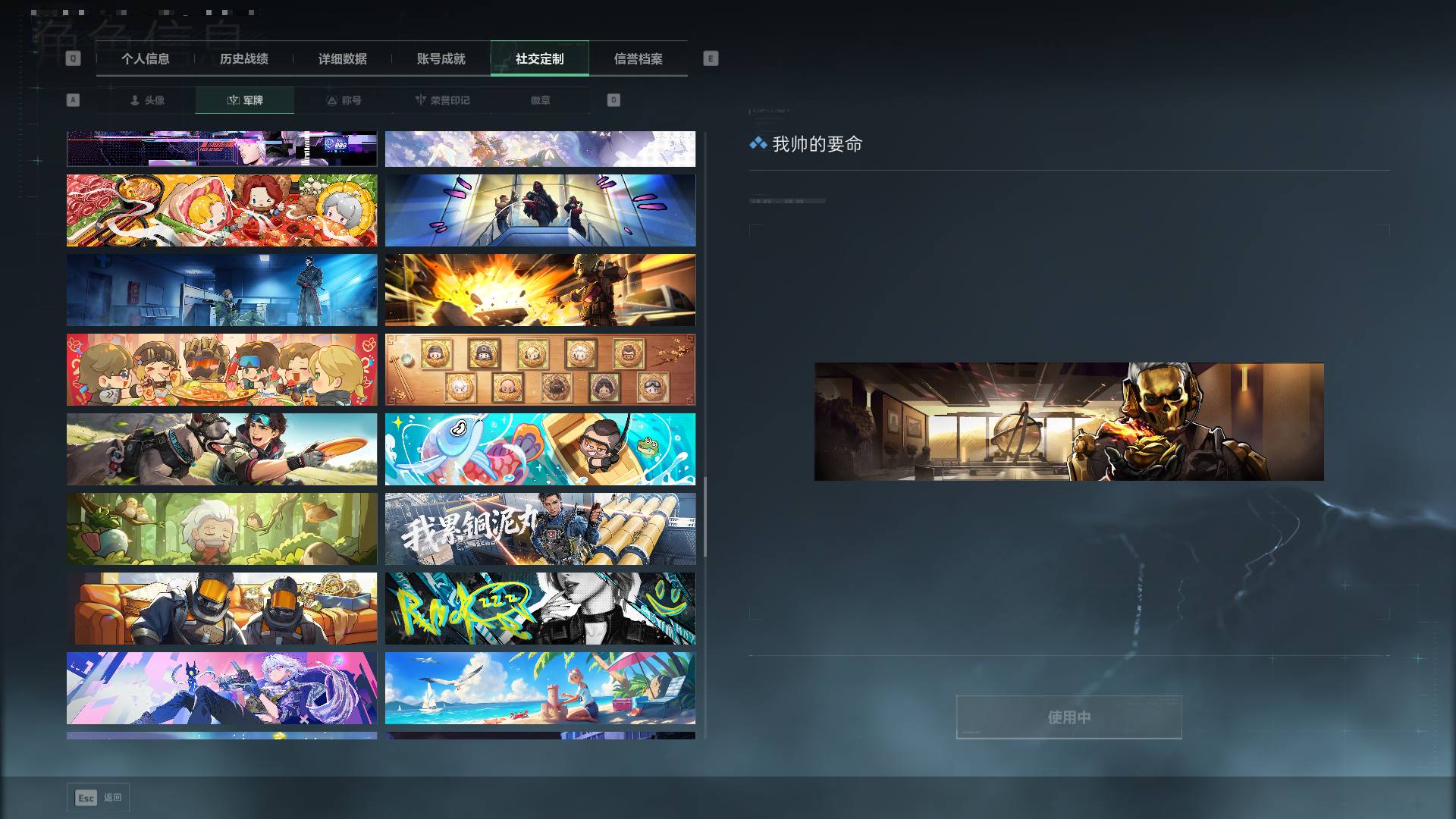
Task: Click the 使用中 button
Action: click(x=1069, y=717)
